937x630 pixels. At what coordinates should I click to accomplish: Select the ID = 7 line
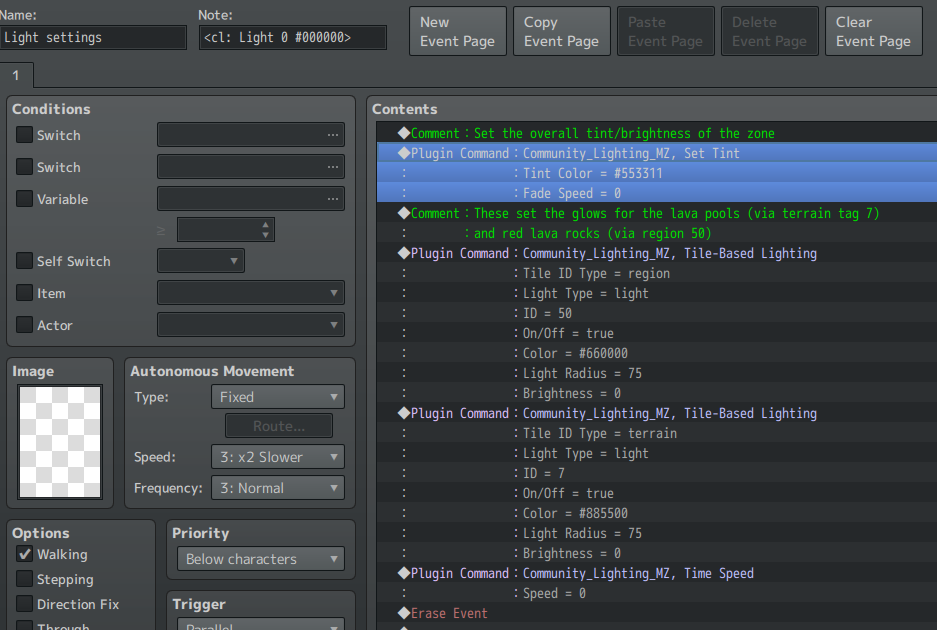coord(657,473)
